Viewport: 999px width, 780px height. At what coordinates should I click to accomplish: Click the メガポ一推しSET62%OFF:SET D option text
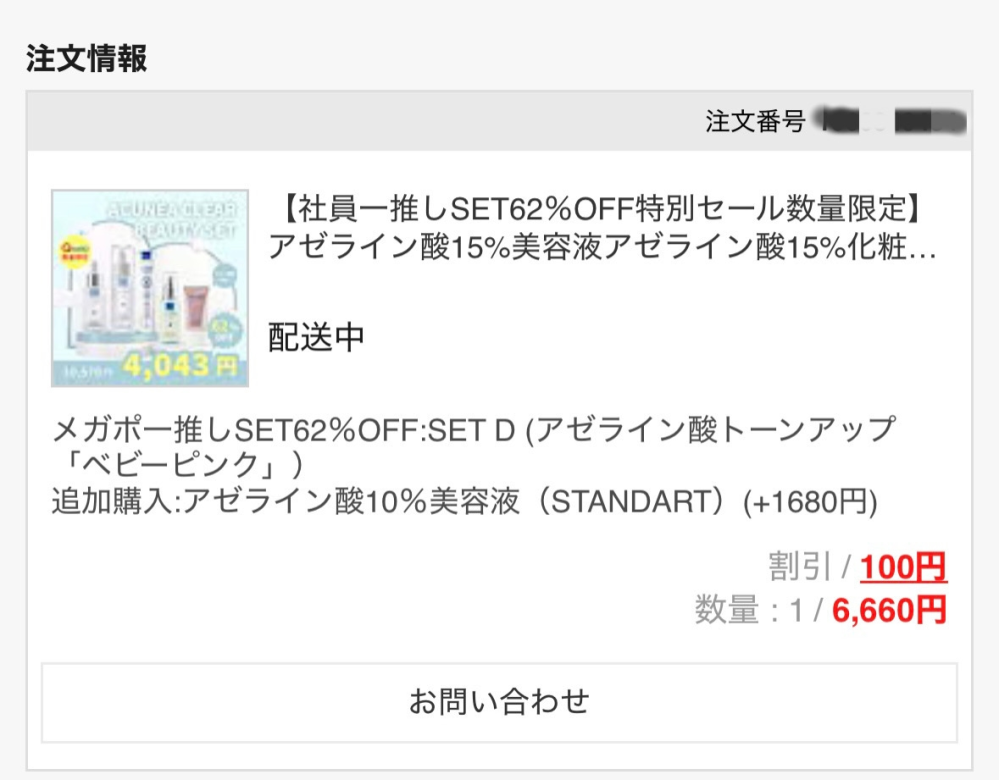tap(284, 430)
